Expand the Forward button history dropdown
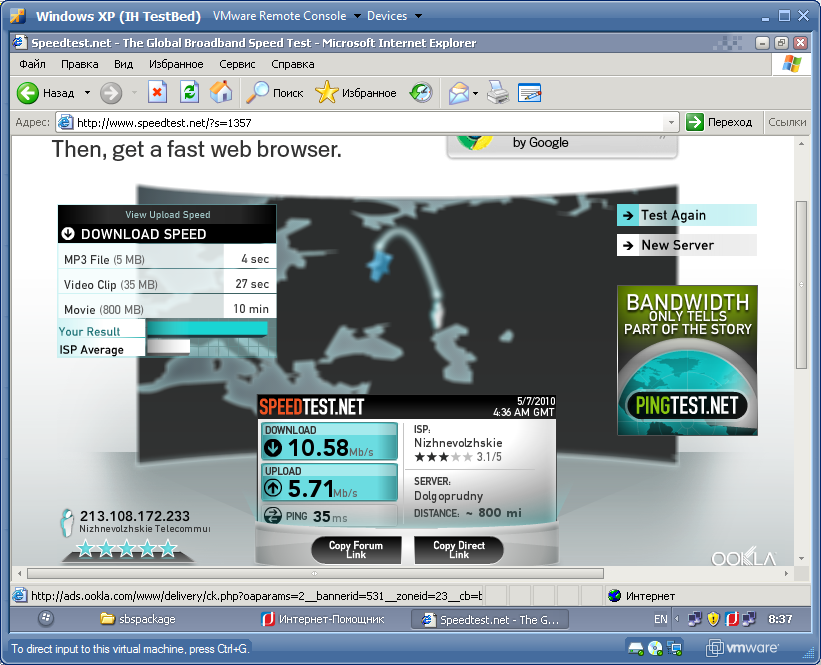 click(x=134, y=93)
